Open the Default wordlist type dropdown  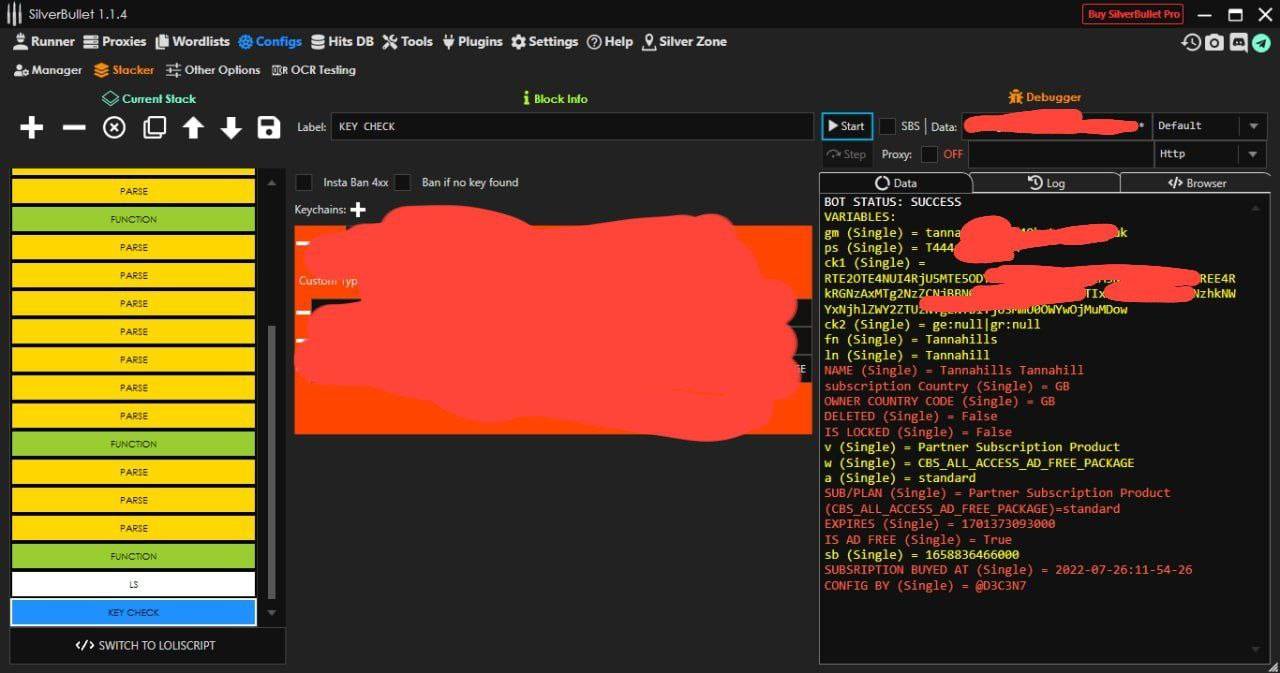1209,126
